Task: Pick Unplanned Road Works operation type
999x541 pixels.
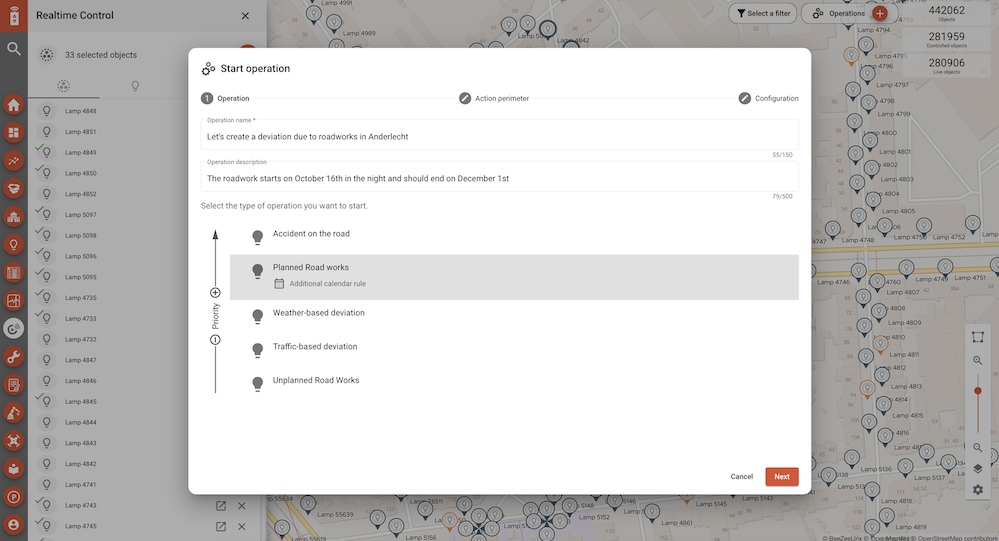Action: coord(315,381)
